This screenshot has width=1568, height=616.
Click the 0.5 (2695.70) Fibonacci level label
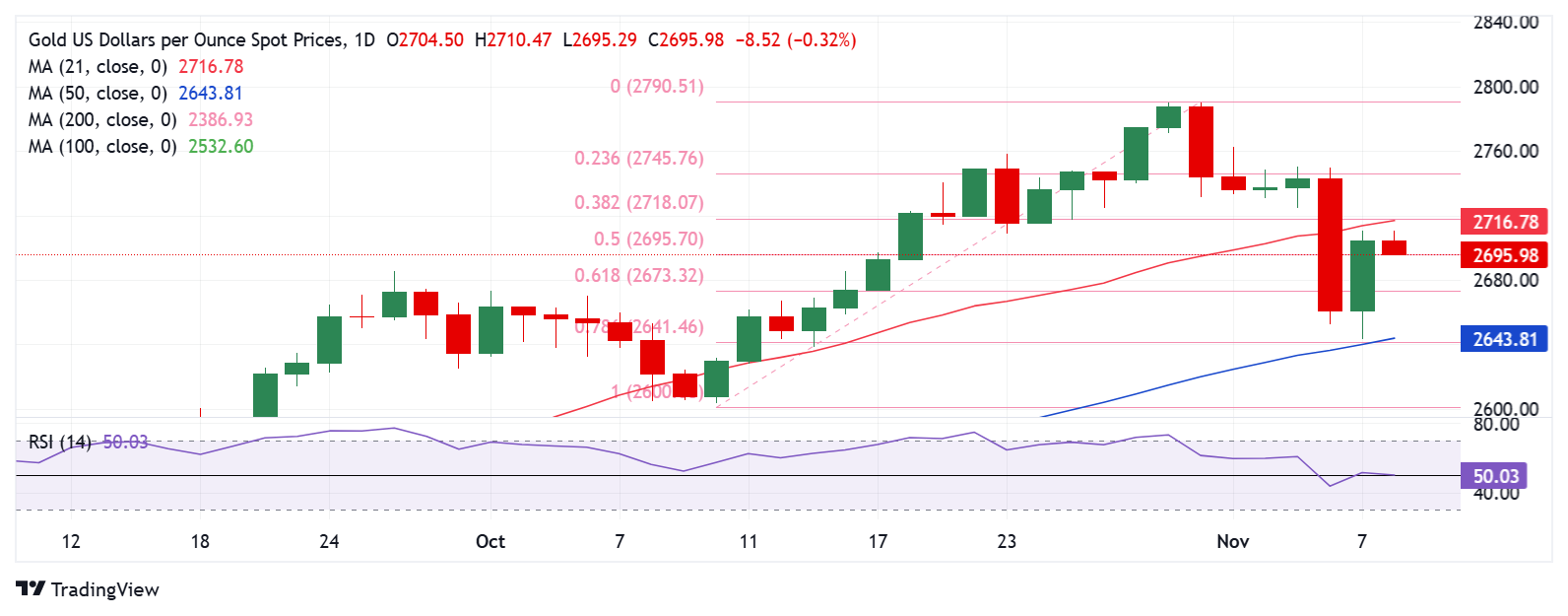tap(648, 240)
